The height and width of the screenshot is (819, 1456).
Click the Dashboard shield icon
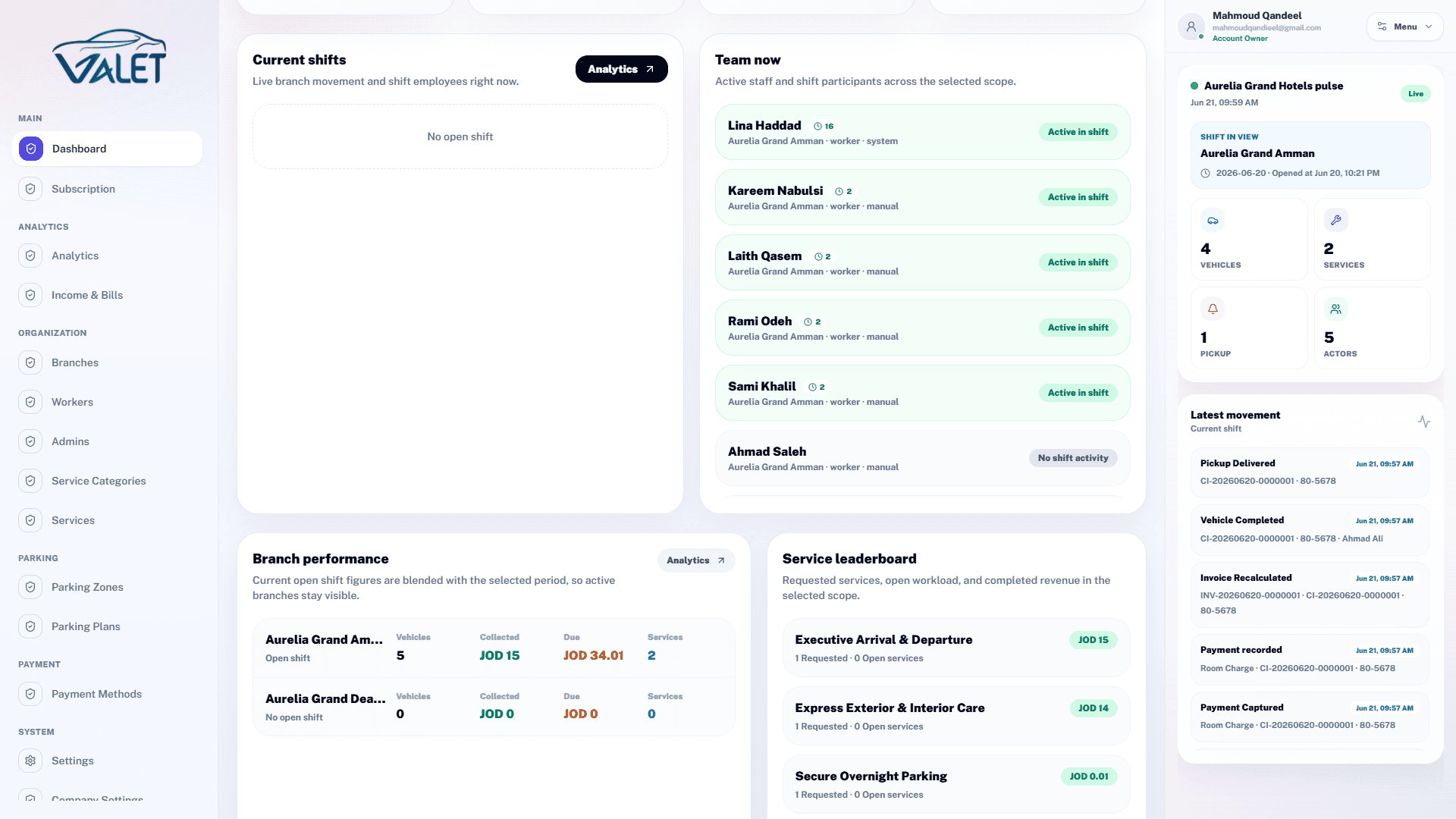(31, 149)
